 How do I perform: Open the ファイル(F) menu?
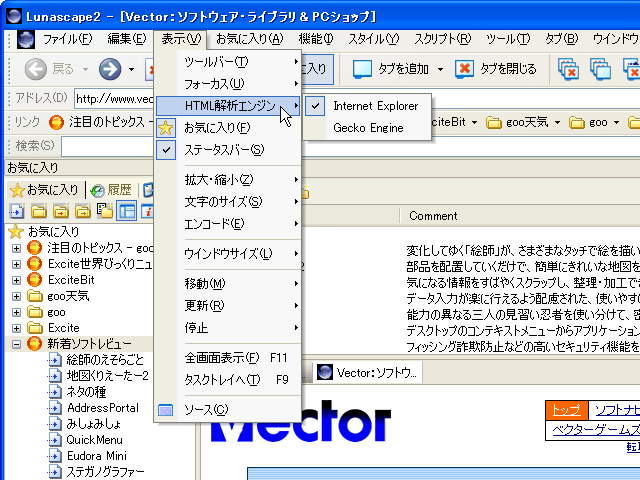(68, 39)
